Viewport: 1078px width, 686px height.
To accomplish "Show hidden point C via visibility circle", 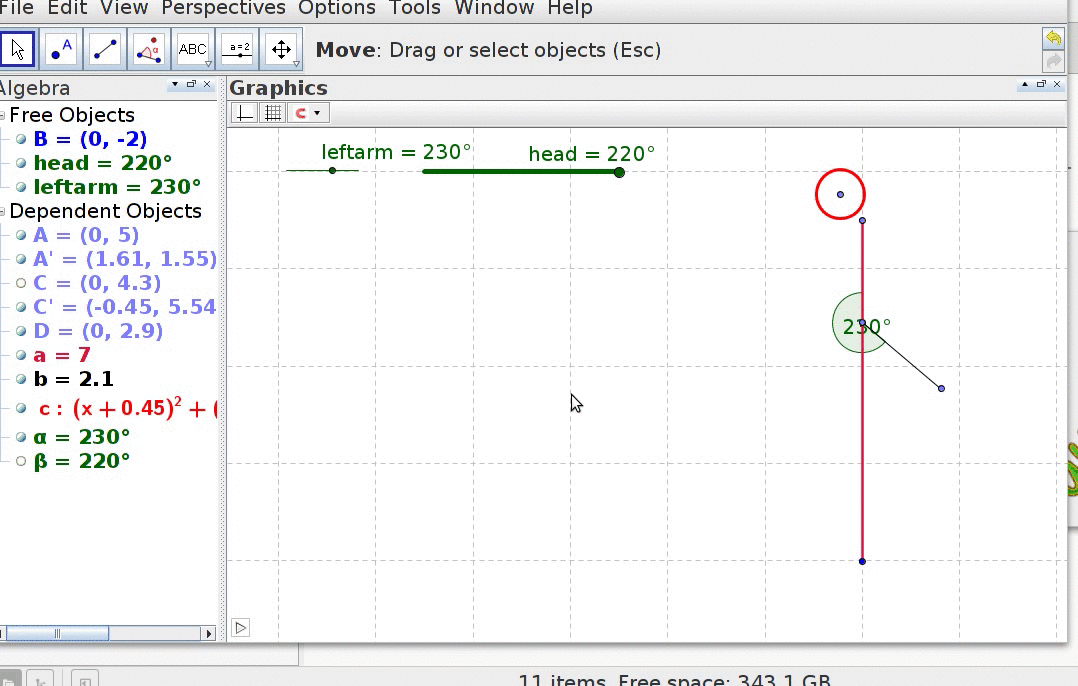I will (x=21, y=283).
